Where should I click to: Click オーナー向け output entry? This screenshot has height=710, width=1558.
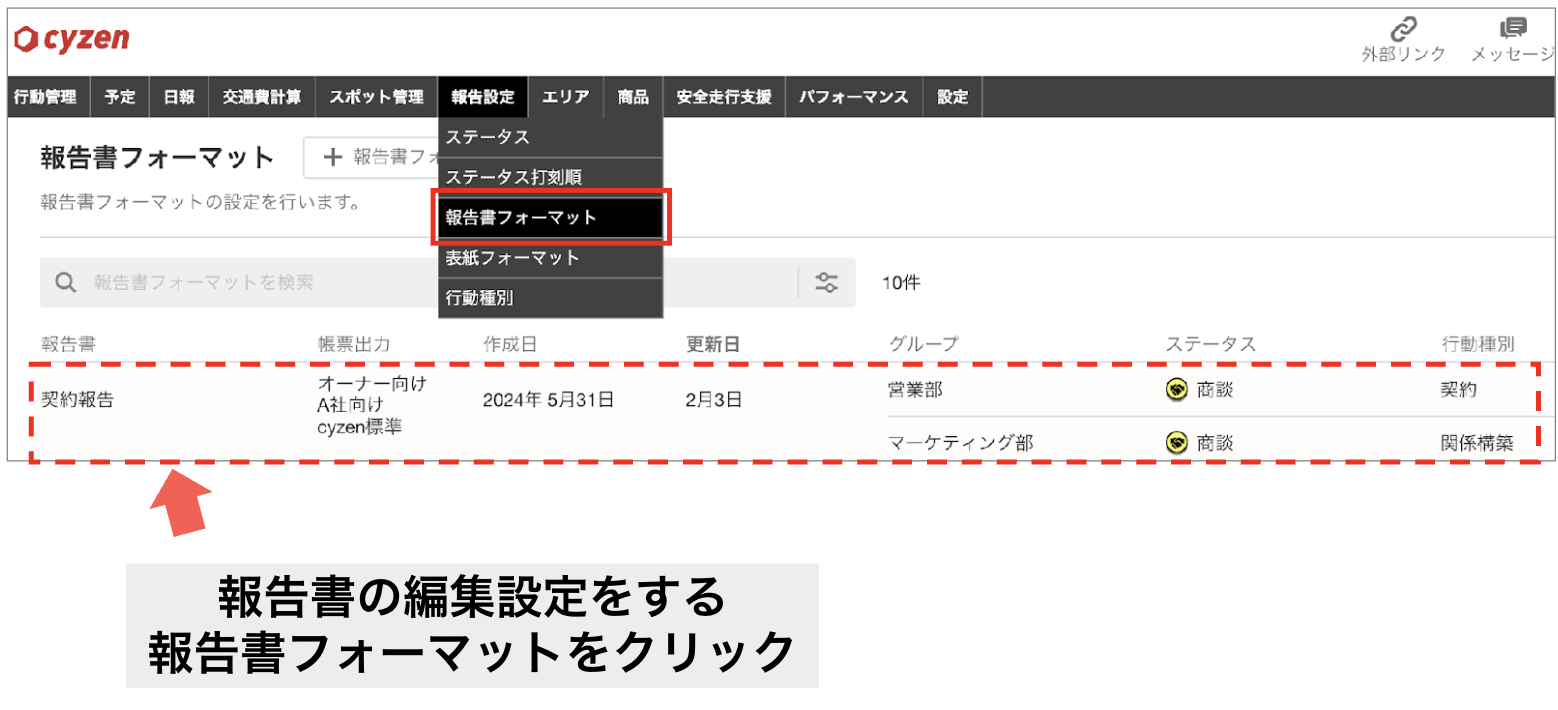coord(372,383)
